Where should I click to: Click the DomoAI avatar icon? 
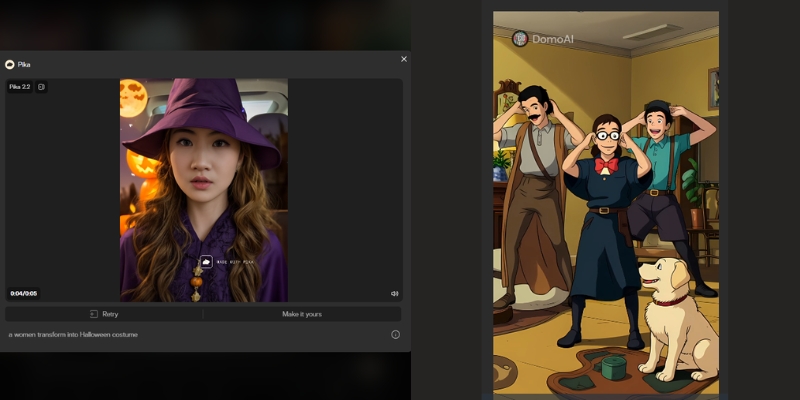520,39
